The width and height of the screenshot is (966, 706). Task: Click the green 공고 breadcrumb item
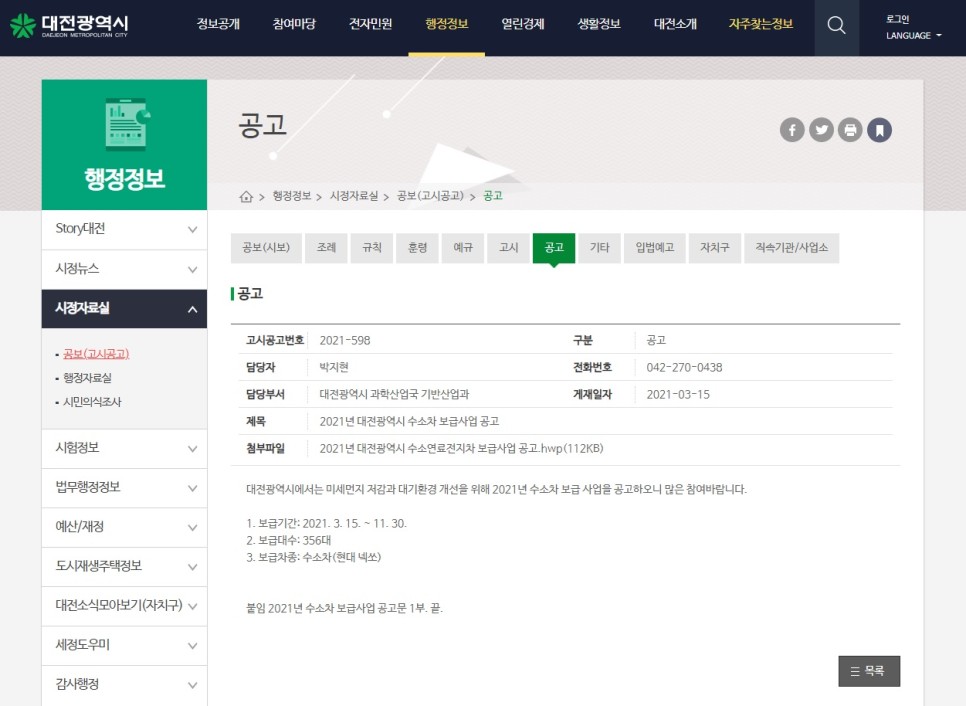click(x=493, y=196)
